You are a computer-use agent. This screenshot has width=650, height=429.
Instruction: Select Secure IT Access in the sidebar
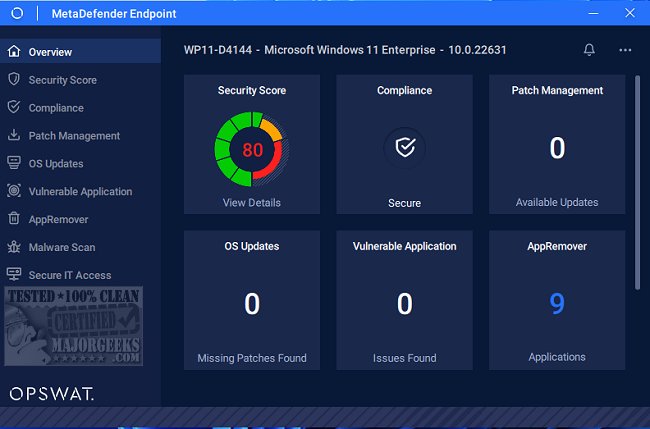80,275
